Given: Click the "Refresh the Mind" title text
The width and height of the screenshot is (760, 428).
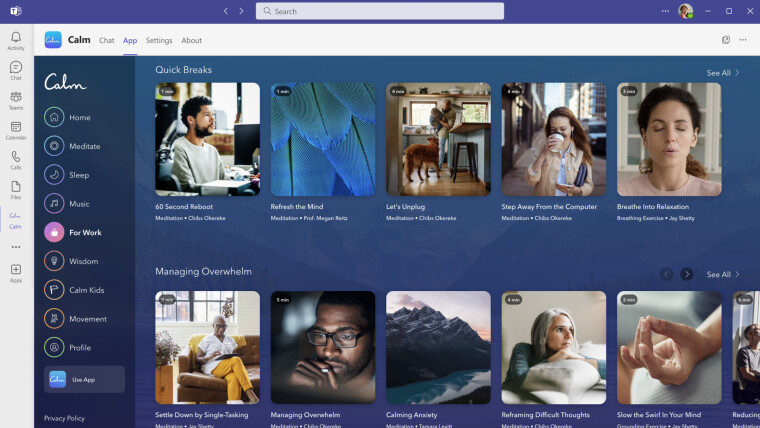Looking at the screenshot, I should pos(297,206).
